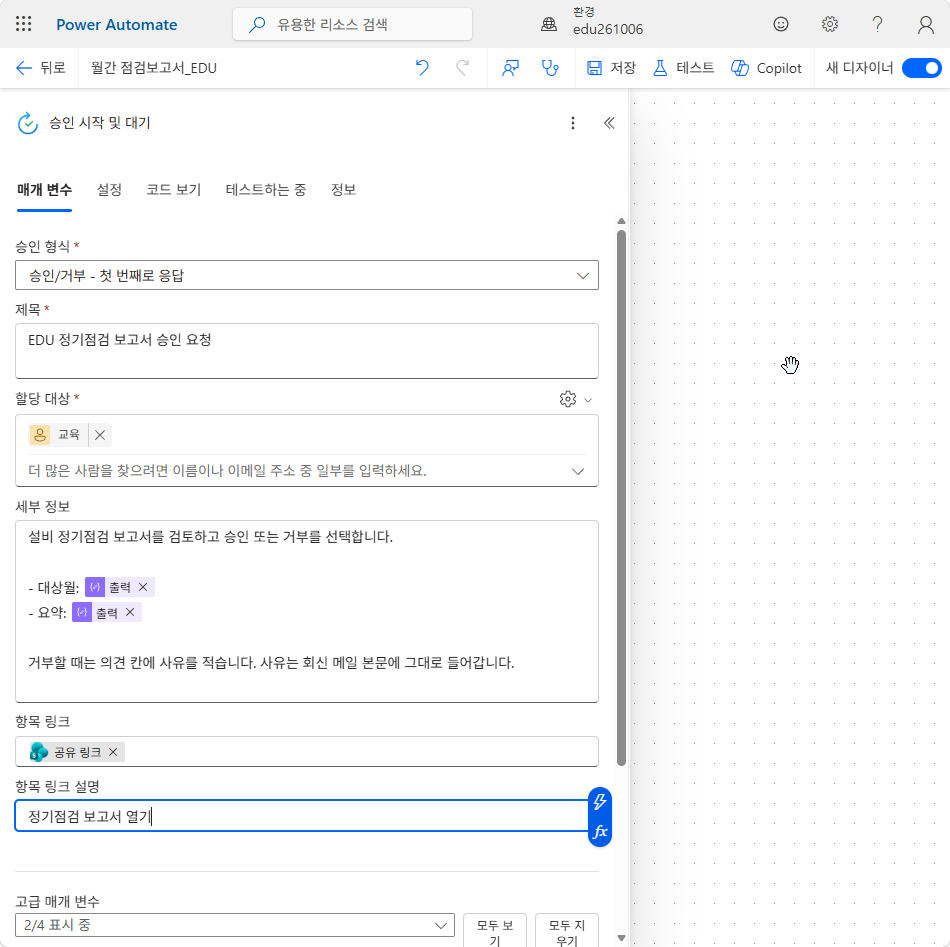Open the action's three-dot more menu

[x=573, y=123]
